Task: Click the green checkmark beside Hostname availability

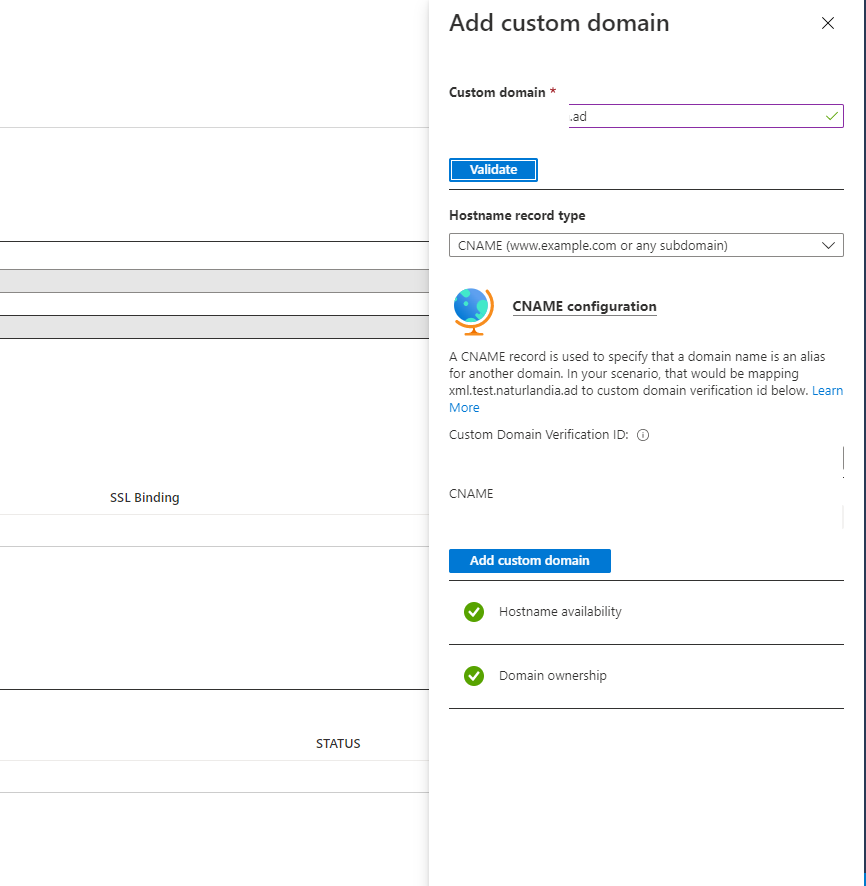Action: coord(474,611)
